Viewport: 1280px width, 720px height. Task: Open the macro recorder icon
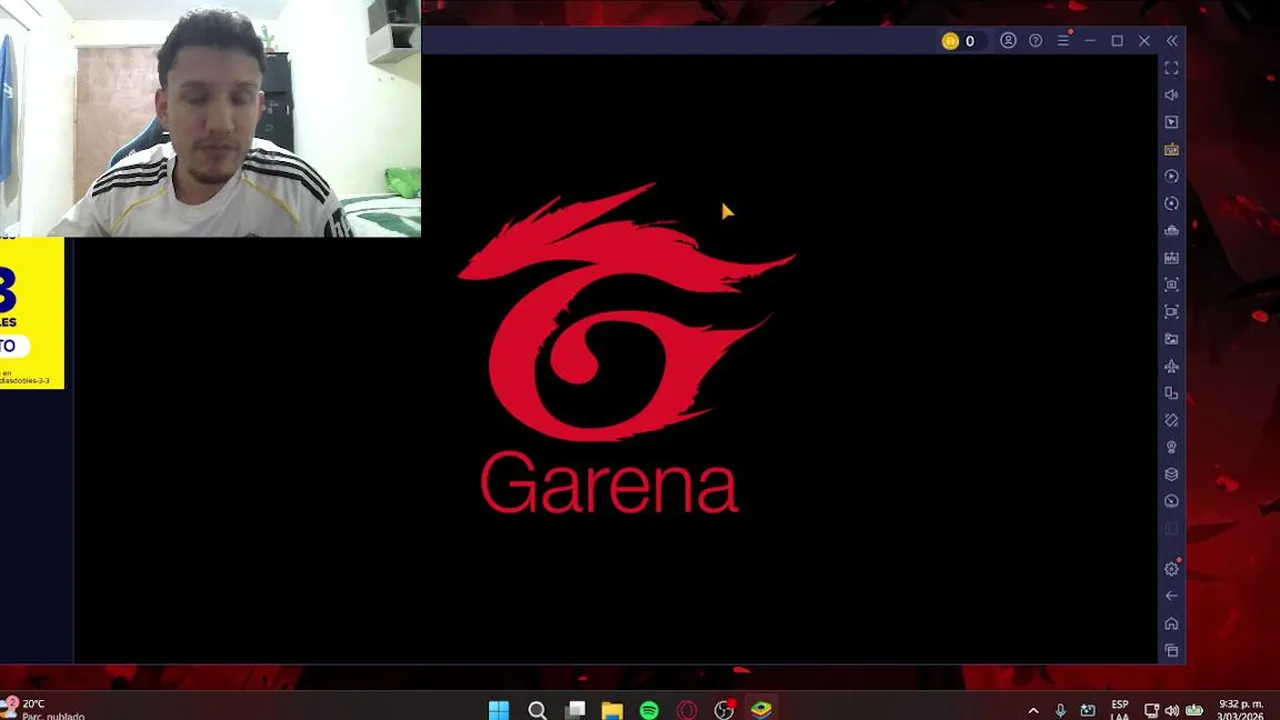pyautogui.click(x=1171, y=176)
